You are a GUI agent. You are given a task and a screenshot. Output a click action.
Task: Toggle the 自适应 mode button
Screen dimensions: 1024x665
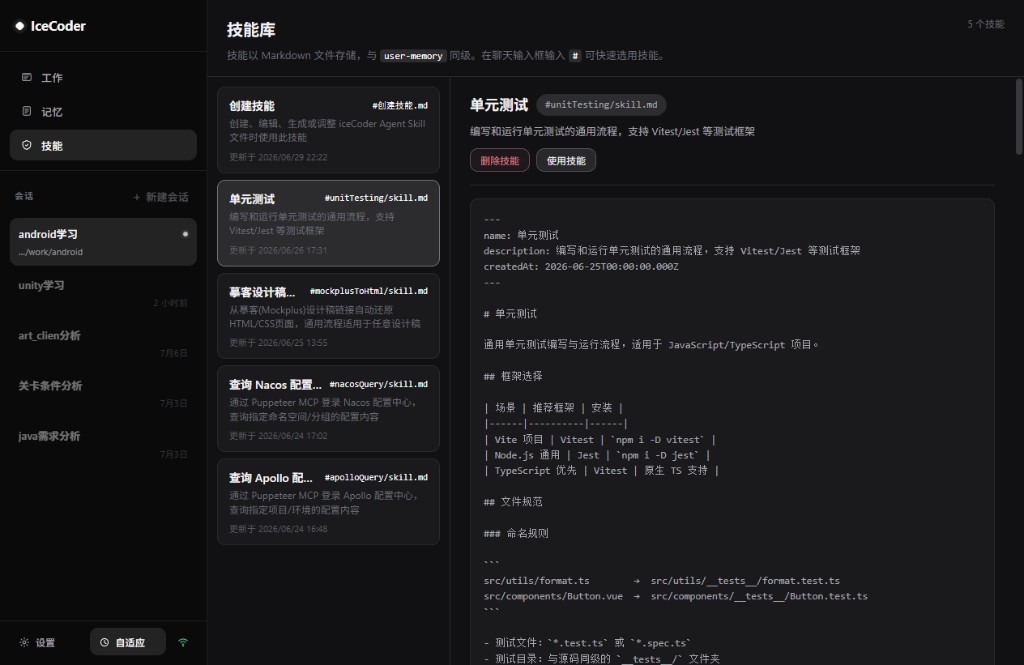(127, 642)
